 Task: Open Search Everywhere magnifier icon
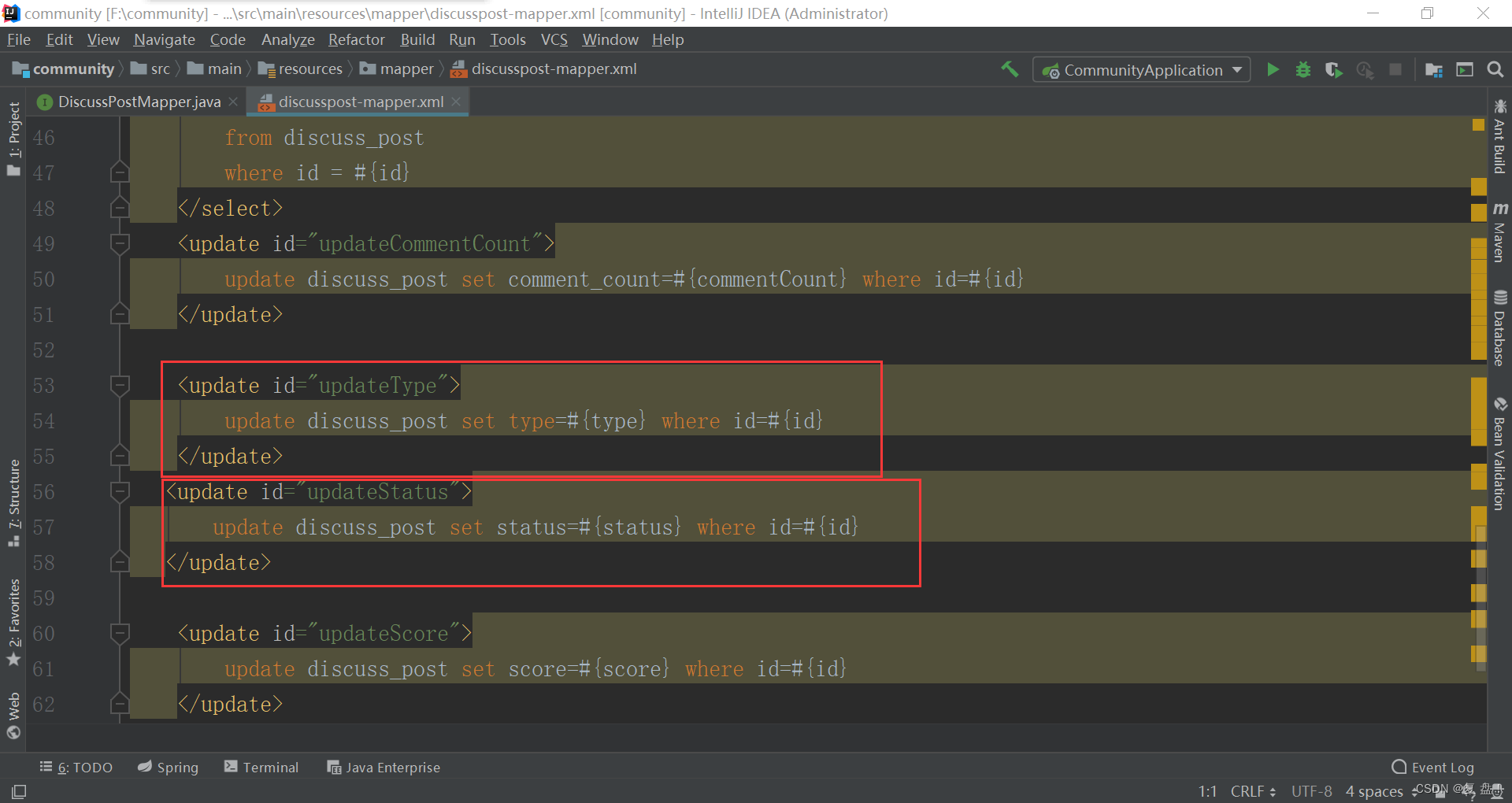coord(1495,69)
